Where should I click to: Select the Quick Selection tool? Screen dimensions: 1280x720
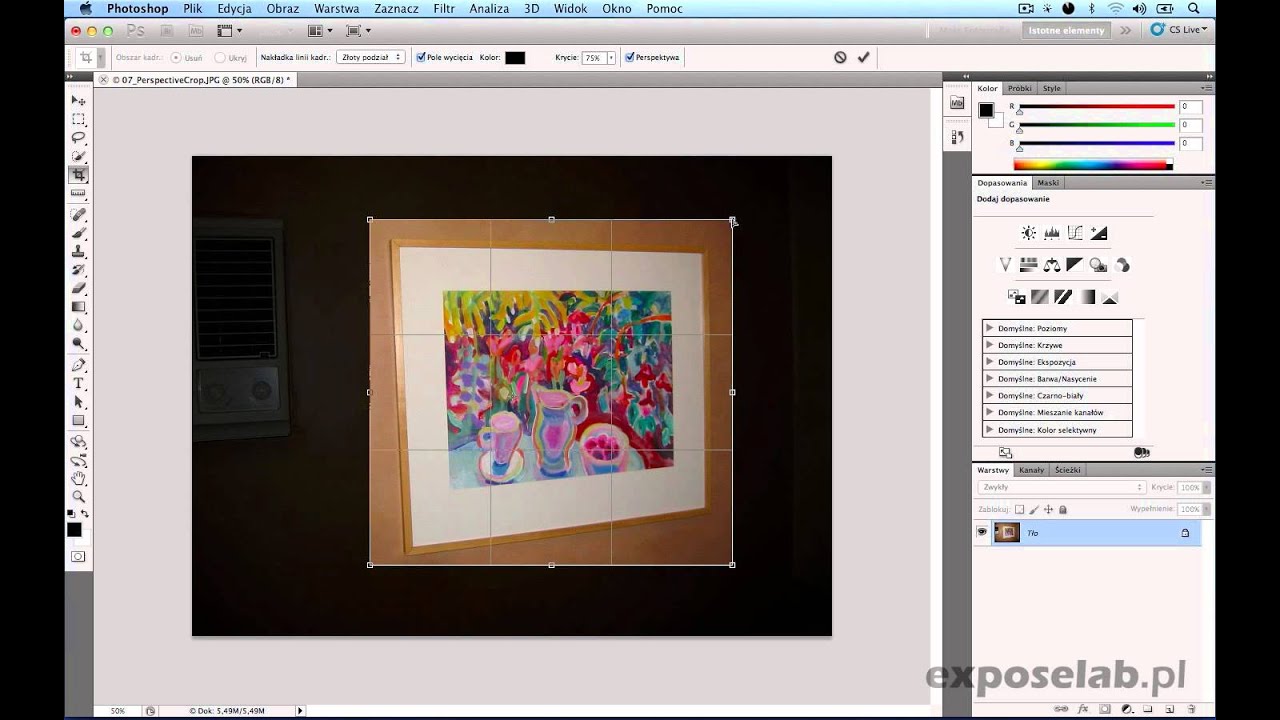click(x=78, y=156)
